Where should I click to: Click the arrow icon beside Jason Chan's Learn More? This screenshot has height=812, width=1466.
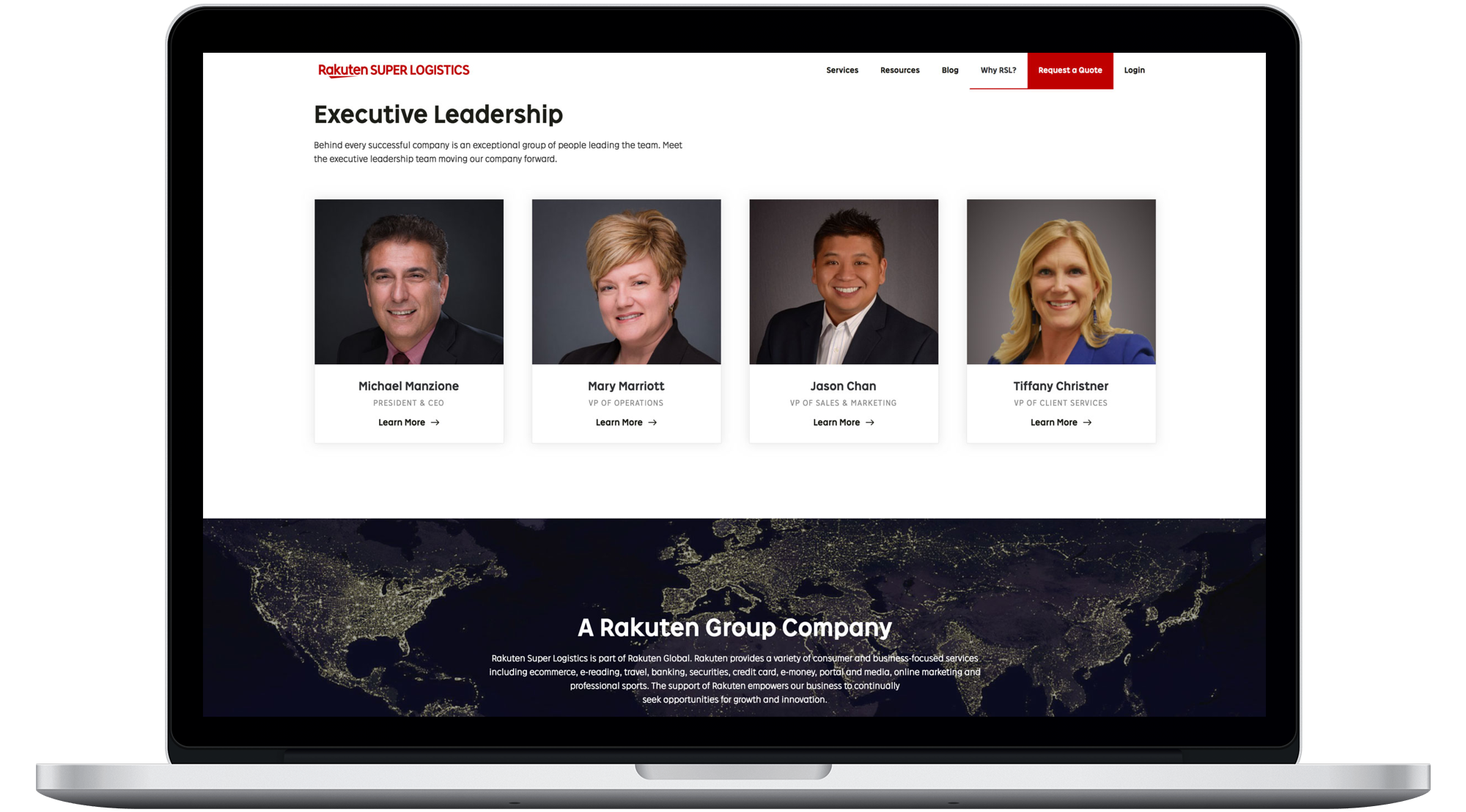(870, 423)
